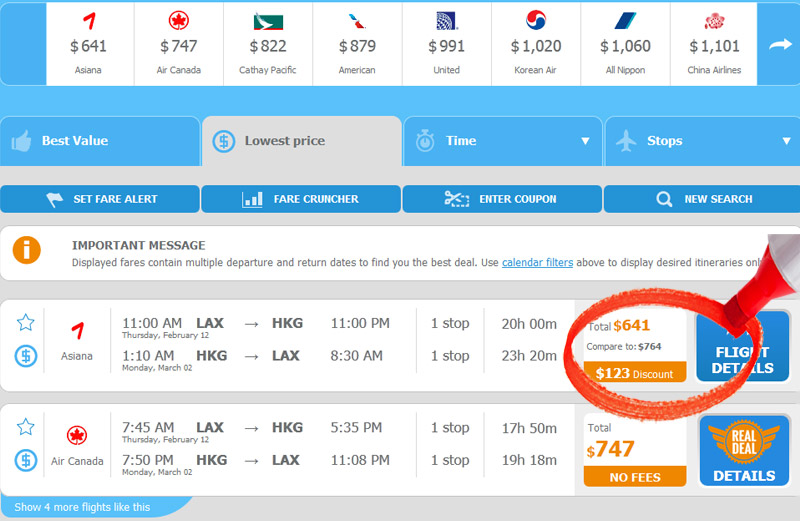Switch to Lowest price tab
Viewport: 800px width, 521px height.
302,141
